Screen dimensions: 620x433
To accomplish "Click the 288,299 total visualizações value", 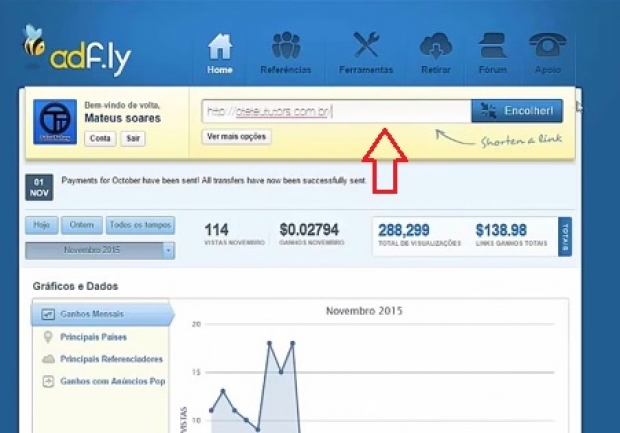I will point(404,230).
